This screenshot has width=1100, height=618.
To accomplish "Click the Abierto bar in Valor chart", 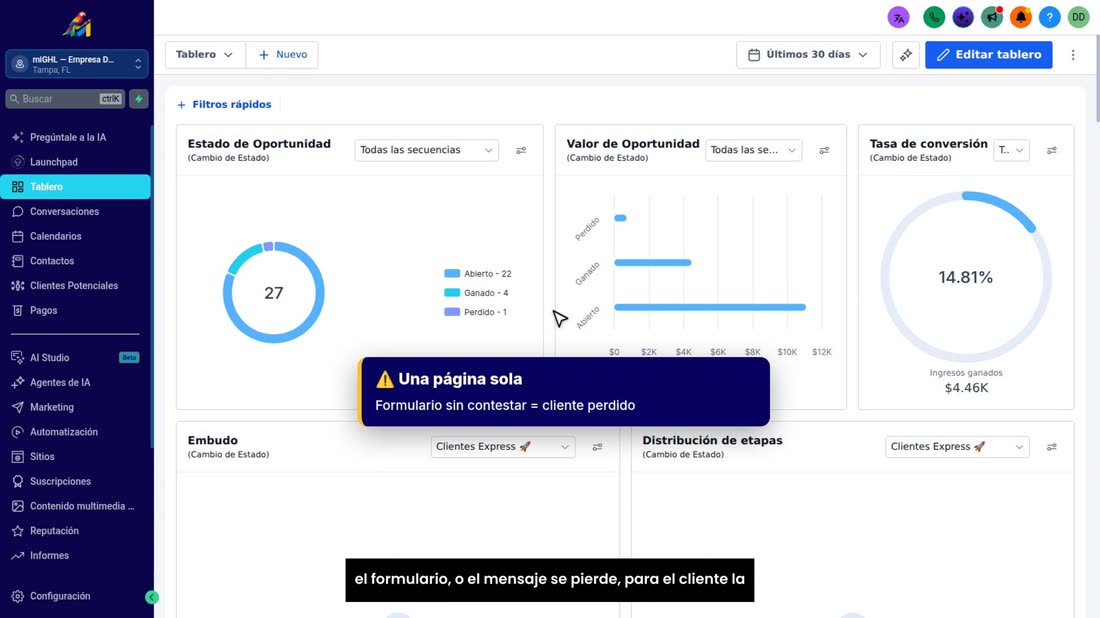I will (710, 307).
